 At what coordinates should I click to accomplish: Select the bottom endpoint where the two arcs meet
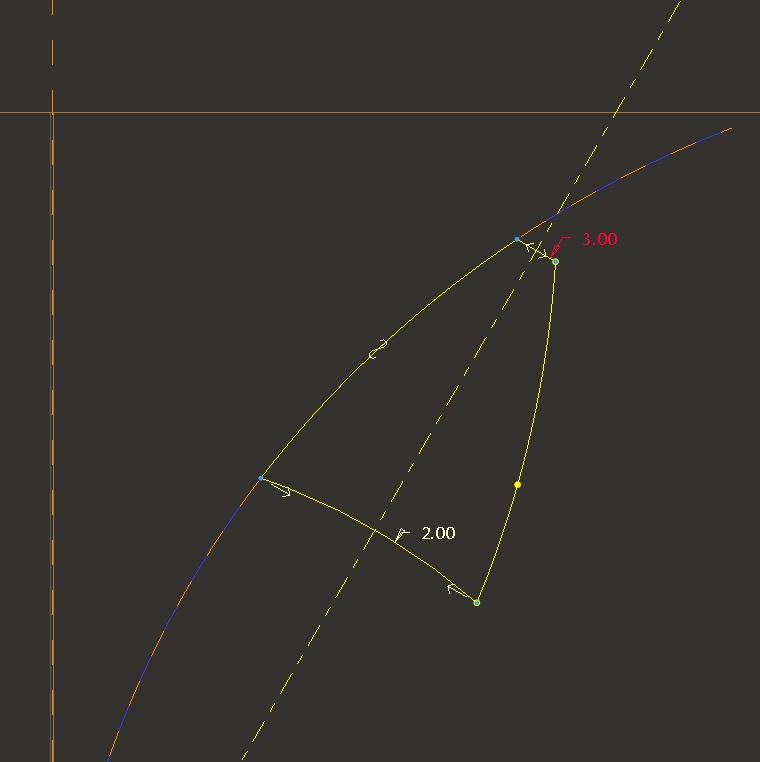[x=477, y=603]
